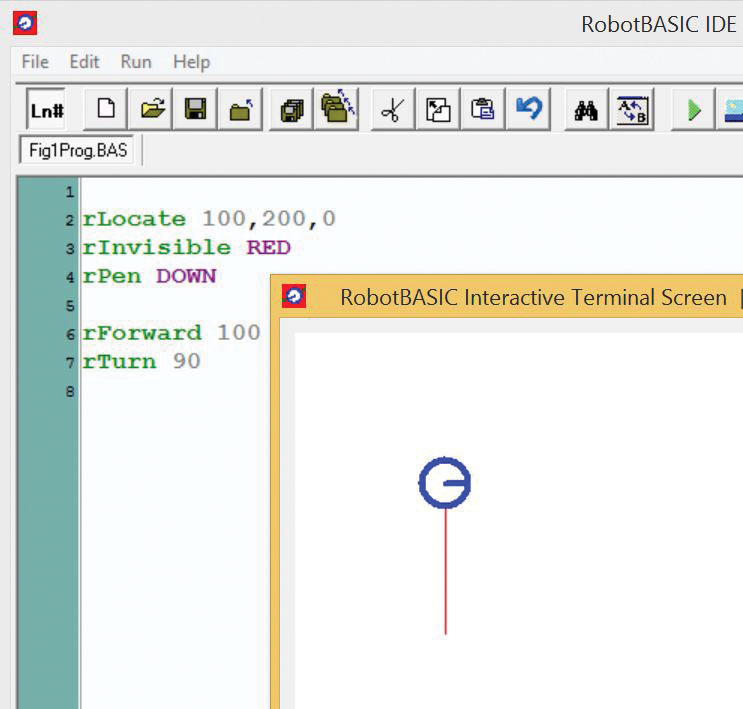Click the close all stacked folders icon
The width and height of the screenshot is (743, 709).
[336, 109]
